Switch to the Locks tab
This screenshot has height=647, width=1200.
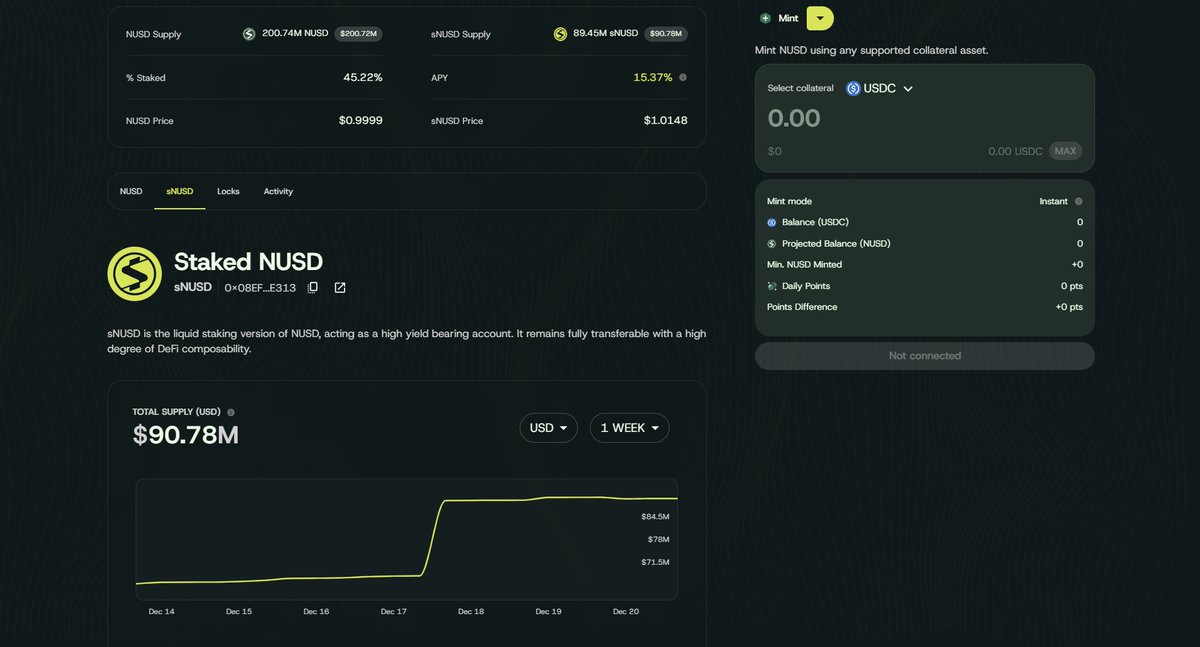(228, 190)
